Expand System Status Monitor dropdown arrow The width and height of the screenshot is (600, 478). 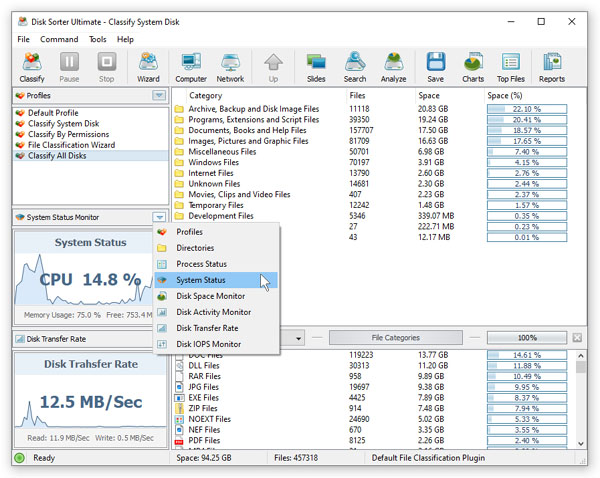coord(159,217)
